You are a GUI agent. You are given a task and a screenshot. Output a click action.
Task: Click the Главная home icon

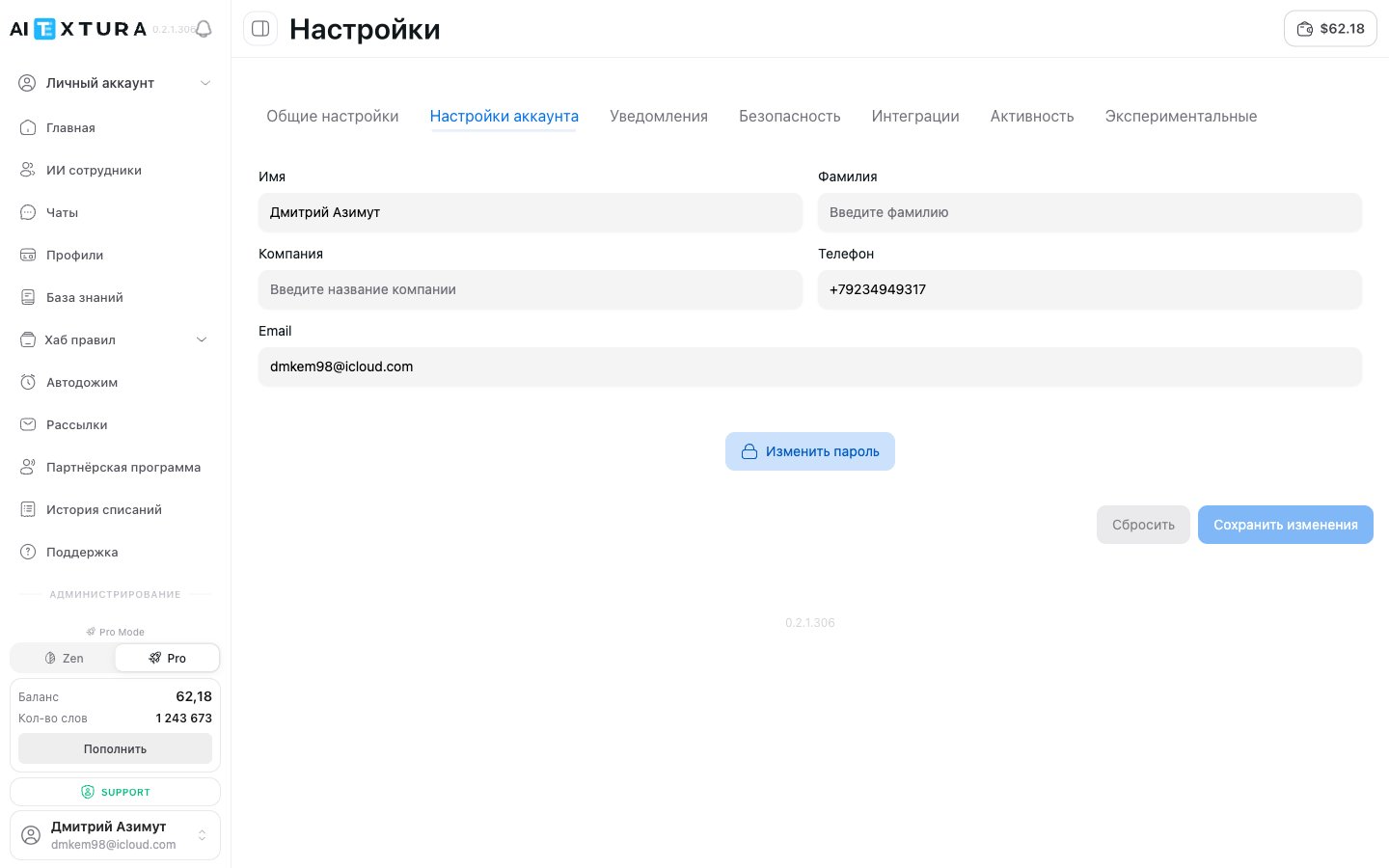click(28, 127)
